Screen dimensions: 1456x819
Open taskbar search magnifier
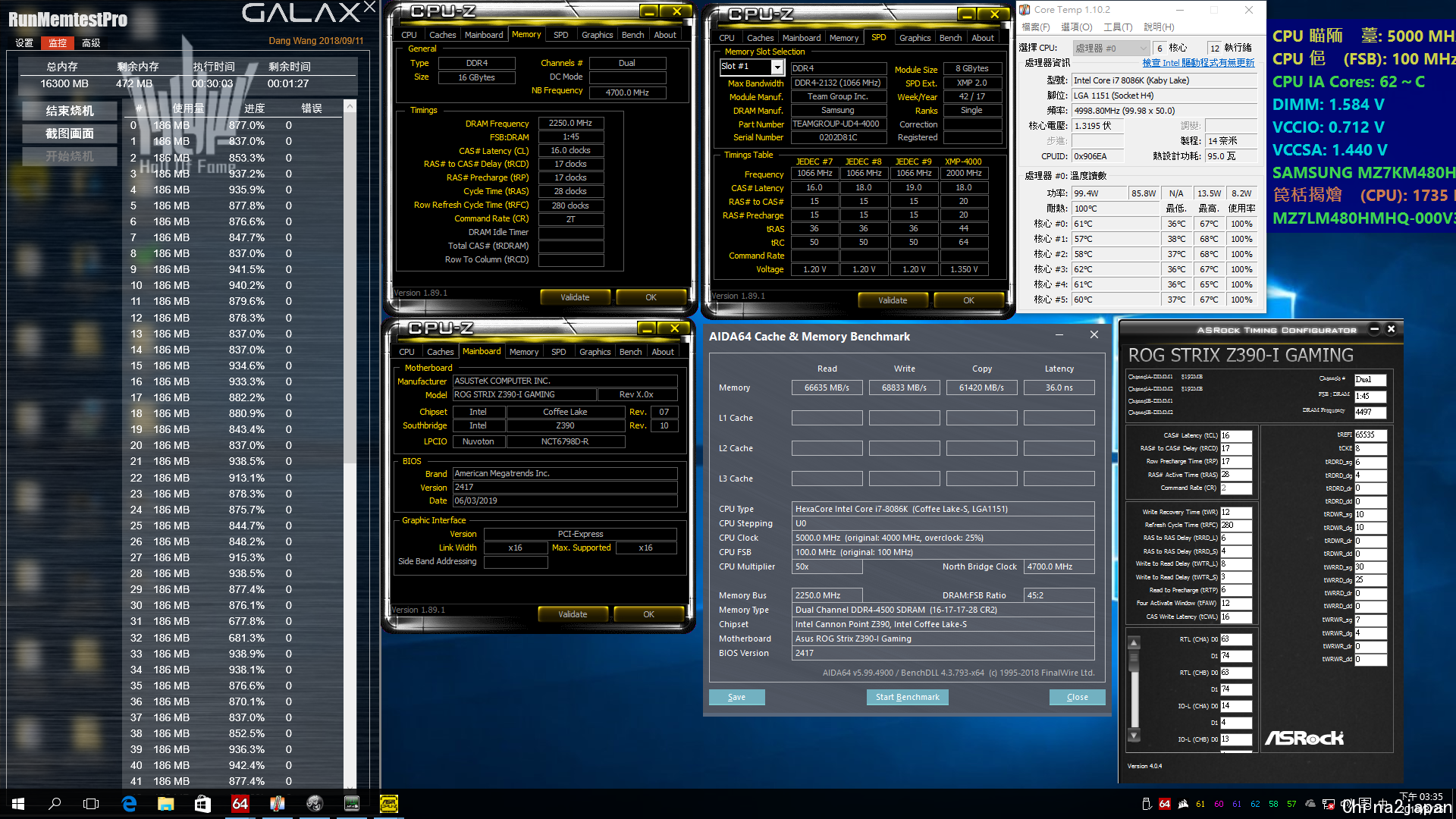[x=55, y=804]
